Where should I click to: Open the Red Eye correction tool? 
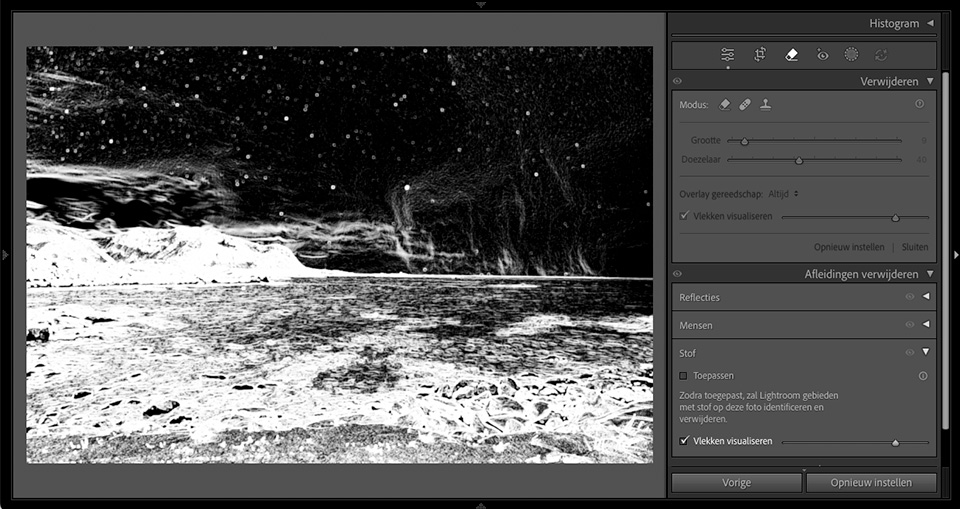(822, 55)
